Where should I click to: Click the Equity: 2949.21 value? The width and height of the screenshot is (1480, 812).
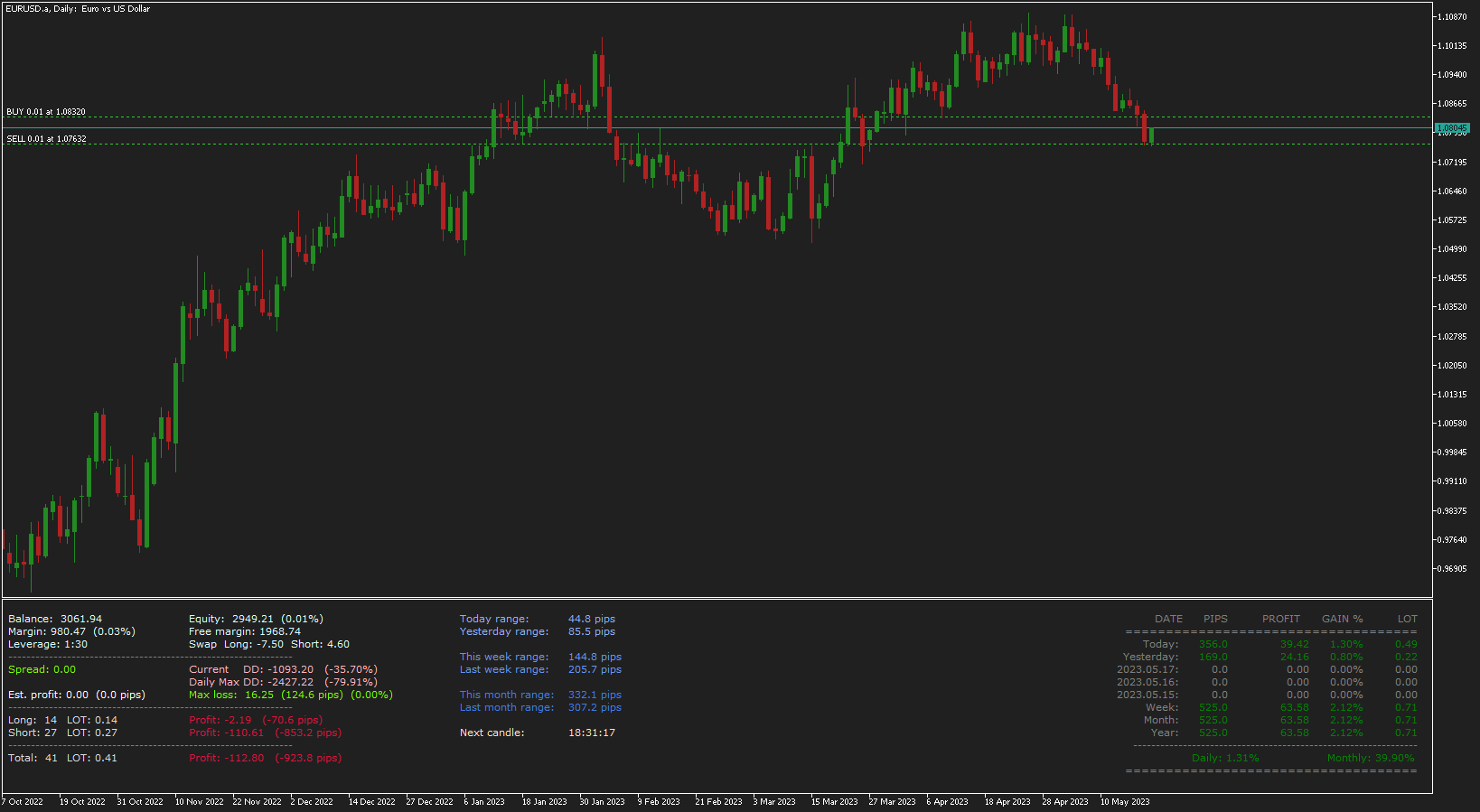click(x=256, y=620)
